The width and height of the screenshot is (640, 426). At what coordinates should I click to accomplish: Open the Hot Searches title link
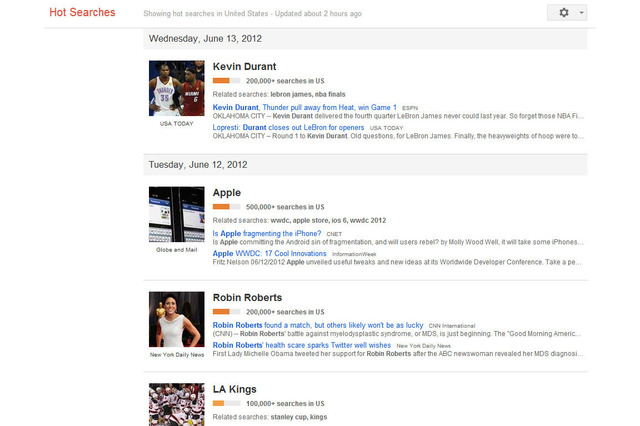point(82,12)
